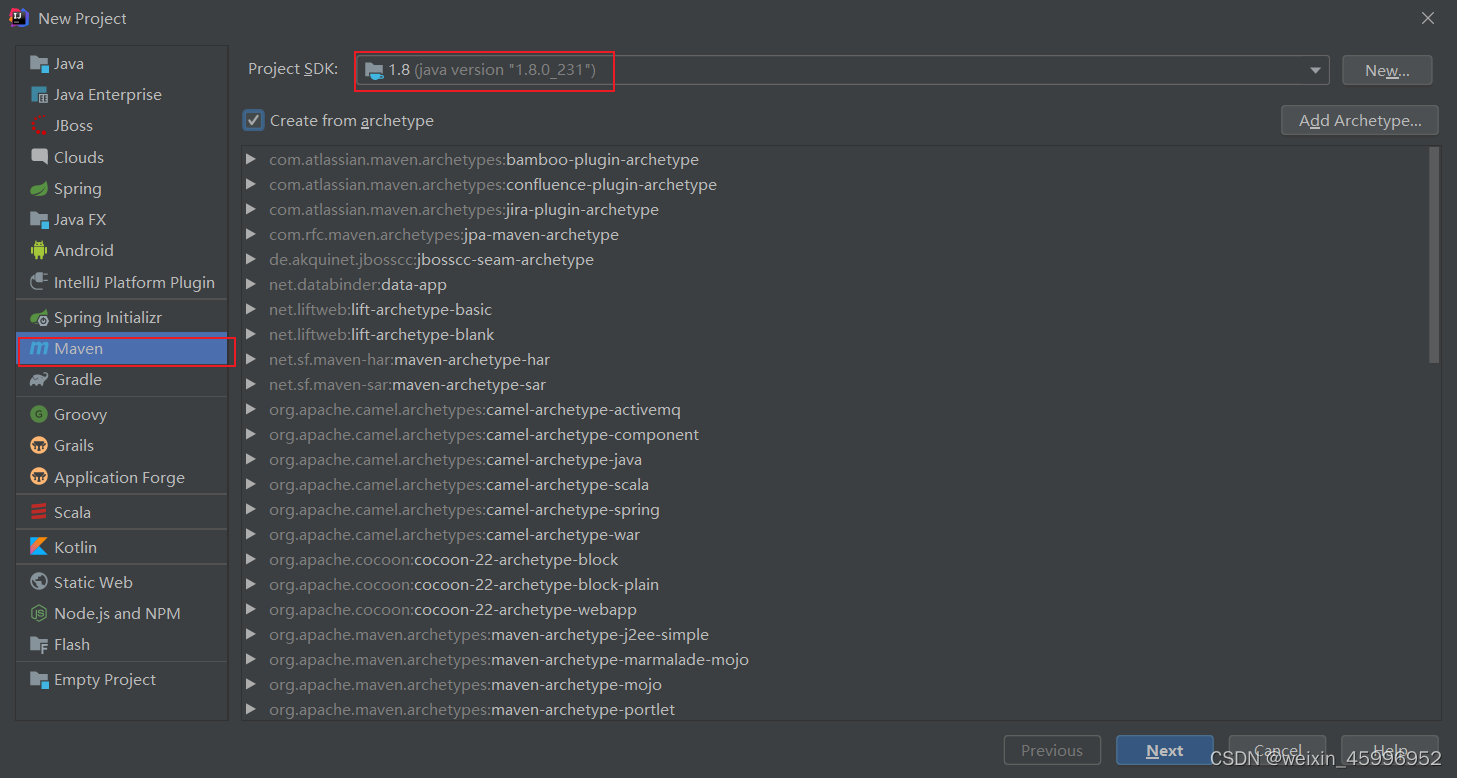
Task: Select maven-archetype-portlet row
Action: pos(834,709)
